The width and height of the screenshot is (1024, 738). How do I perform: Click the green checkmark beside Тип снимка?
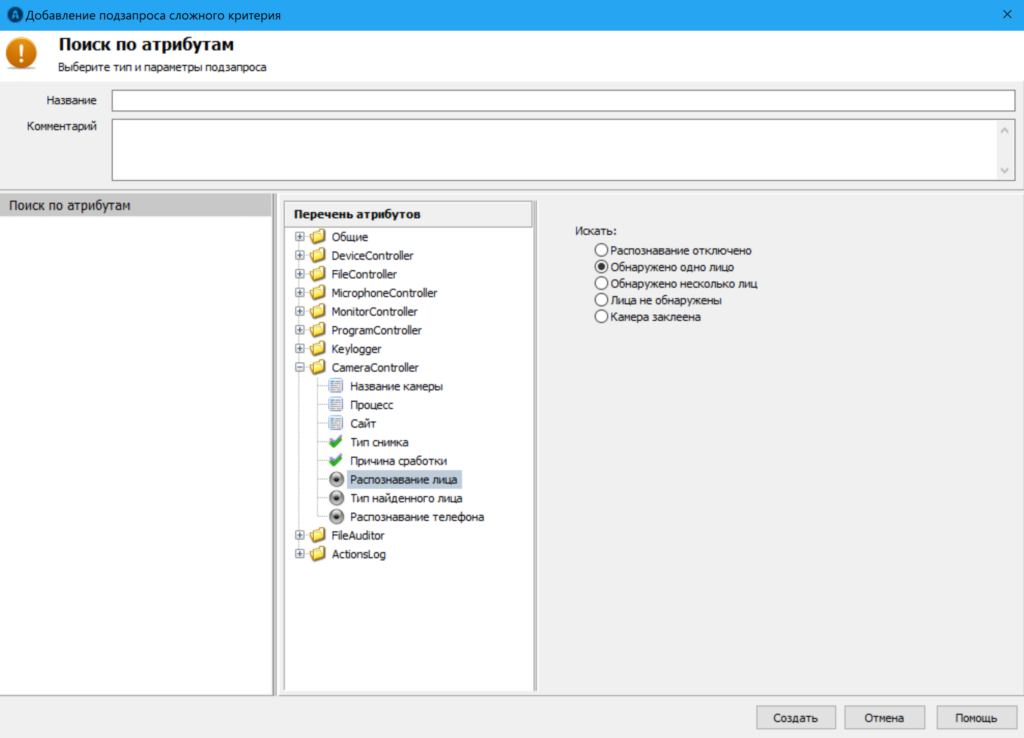tap(336, 442)
